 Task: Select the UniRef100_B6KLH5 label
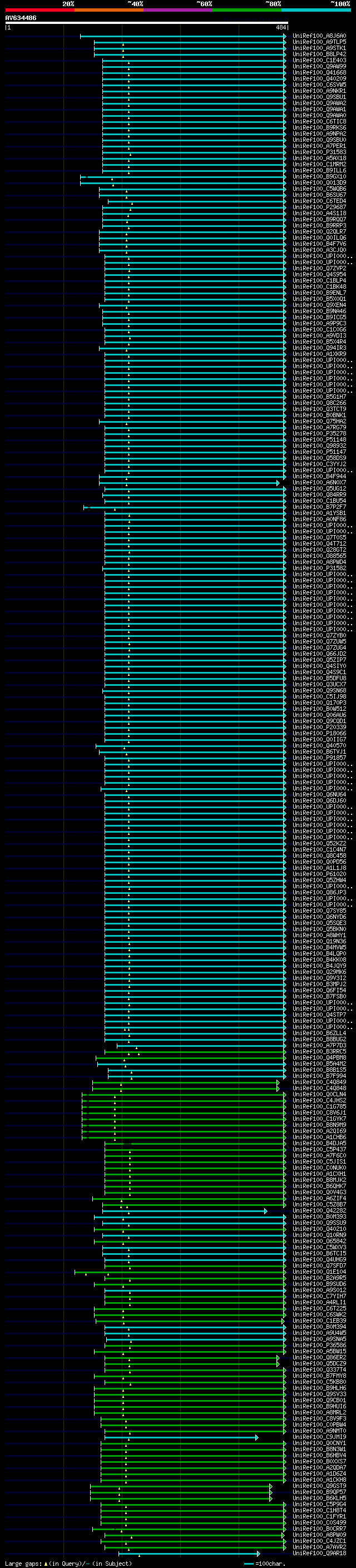tap(319, 1498)
